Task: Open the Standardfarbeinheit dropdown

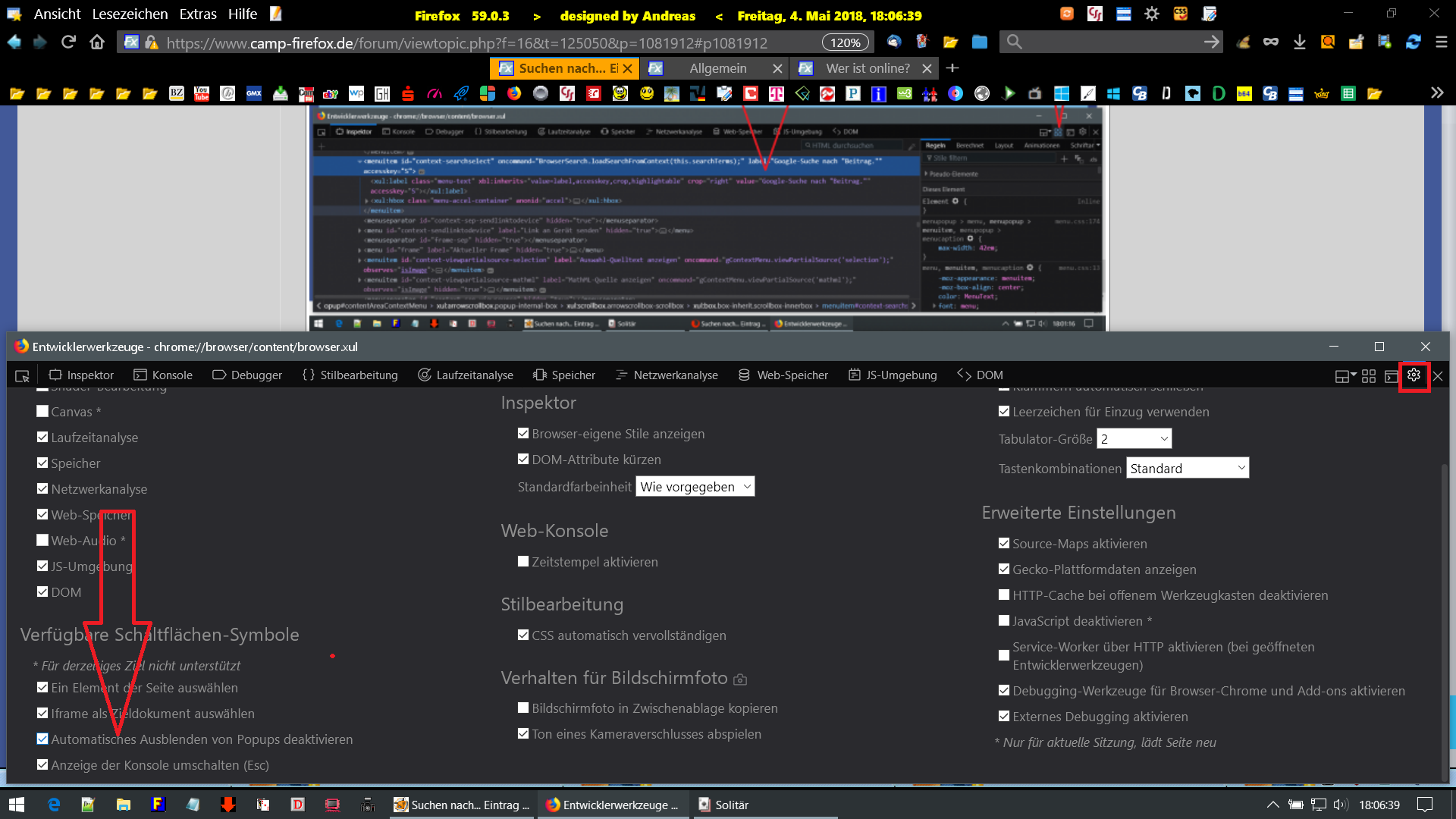Action: pyautogui.click(x=695, y=487)
